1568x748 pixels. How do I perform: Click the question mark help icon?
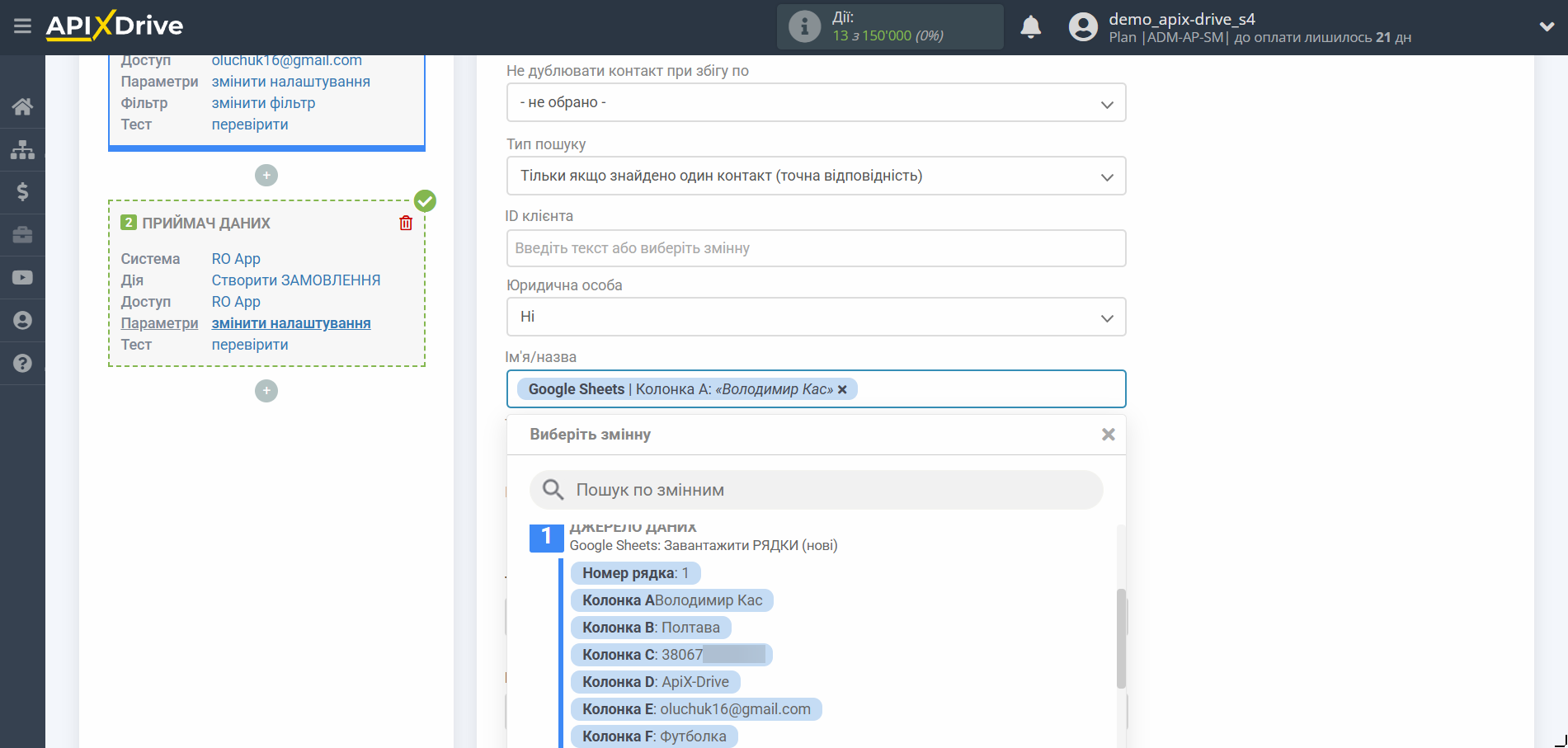[22, 364]
